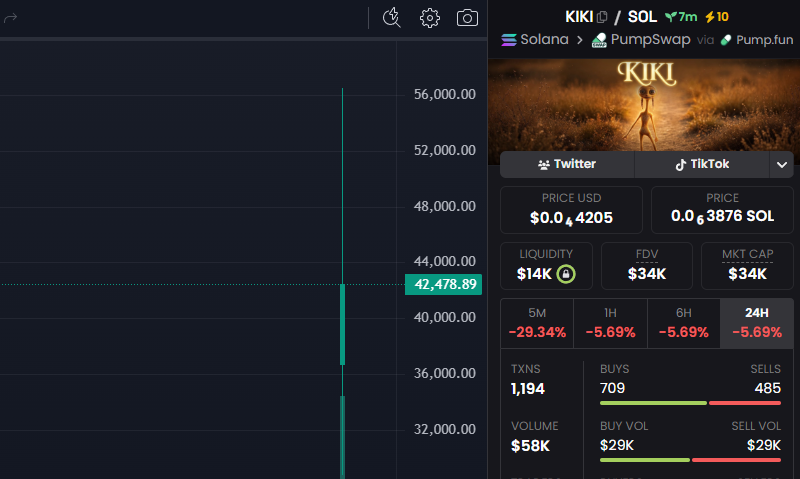The image size is (800, 479).
Task: Click the PumpSwap logo icon
Action: (x=599, y=40)
